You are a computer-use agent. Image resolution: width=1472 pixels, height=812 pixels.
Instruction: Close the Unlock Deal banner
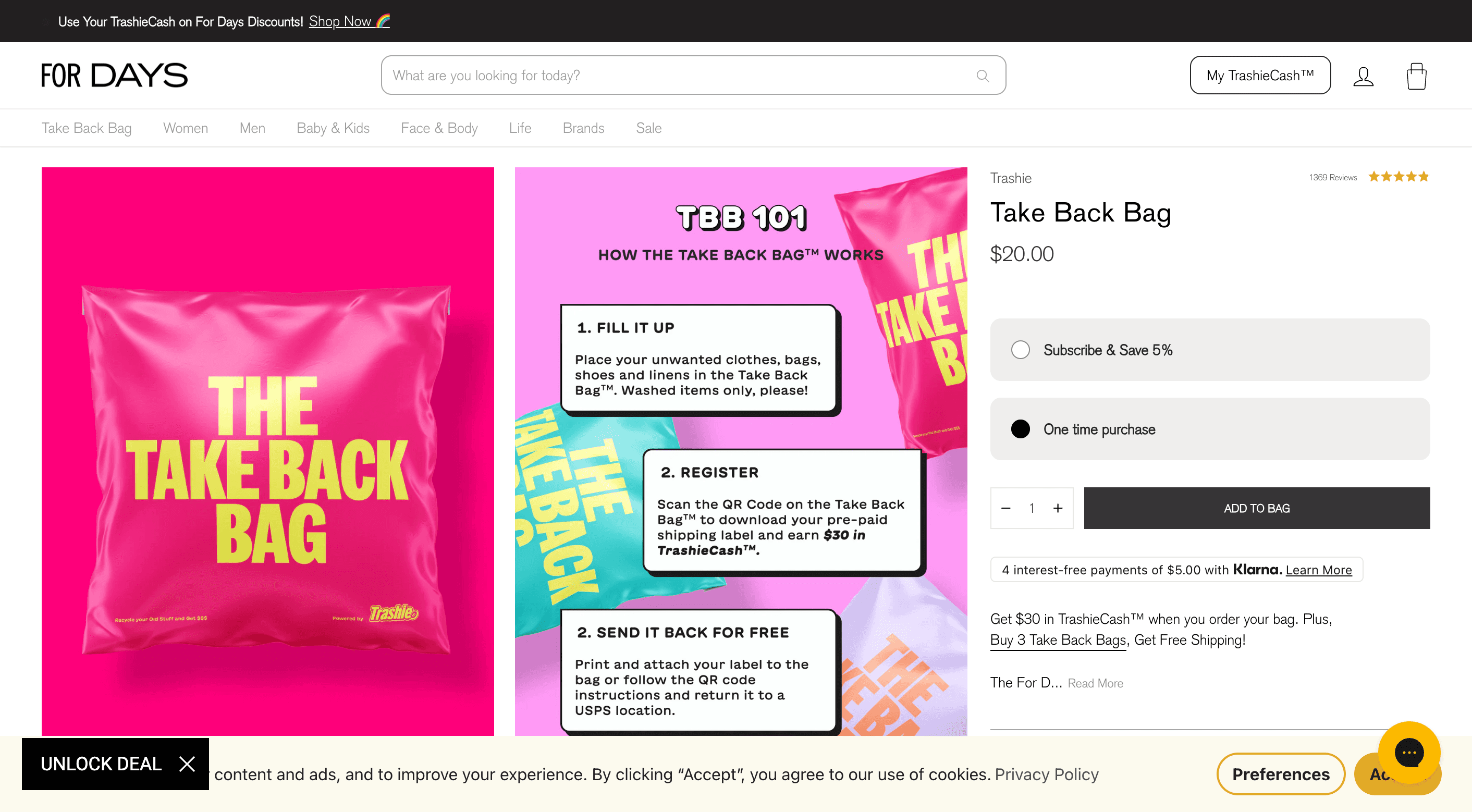tap(187, 764)
